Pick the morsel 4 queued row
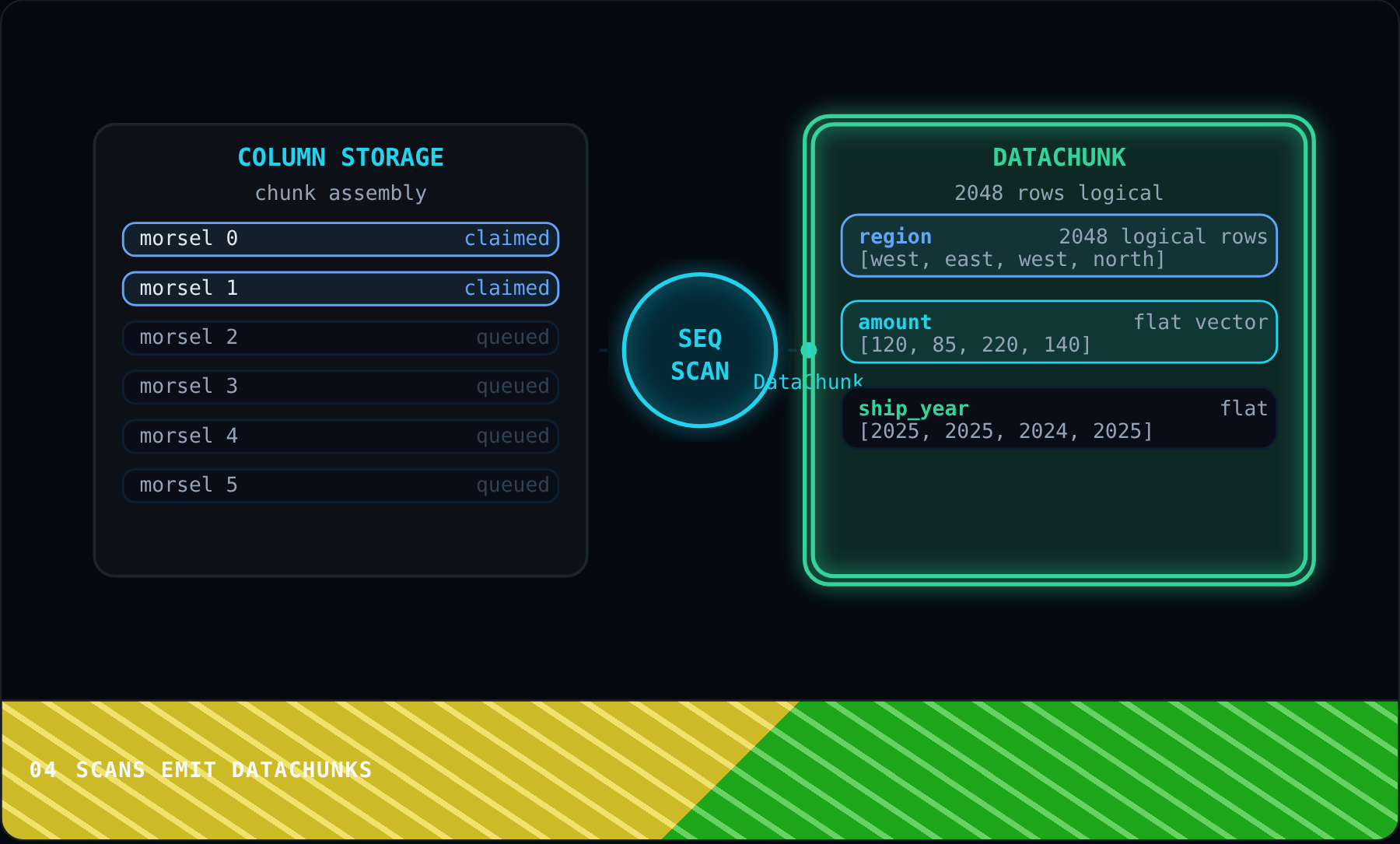1400x844 pixels. coord(341,436)
